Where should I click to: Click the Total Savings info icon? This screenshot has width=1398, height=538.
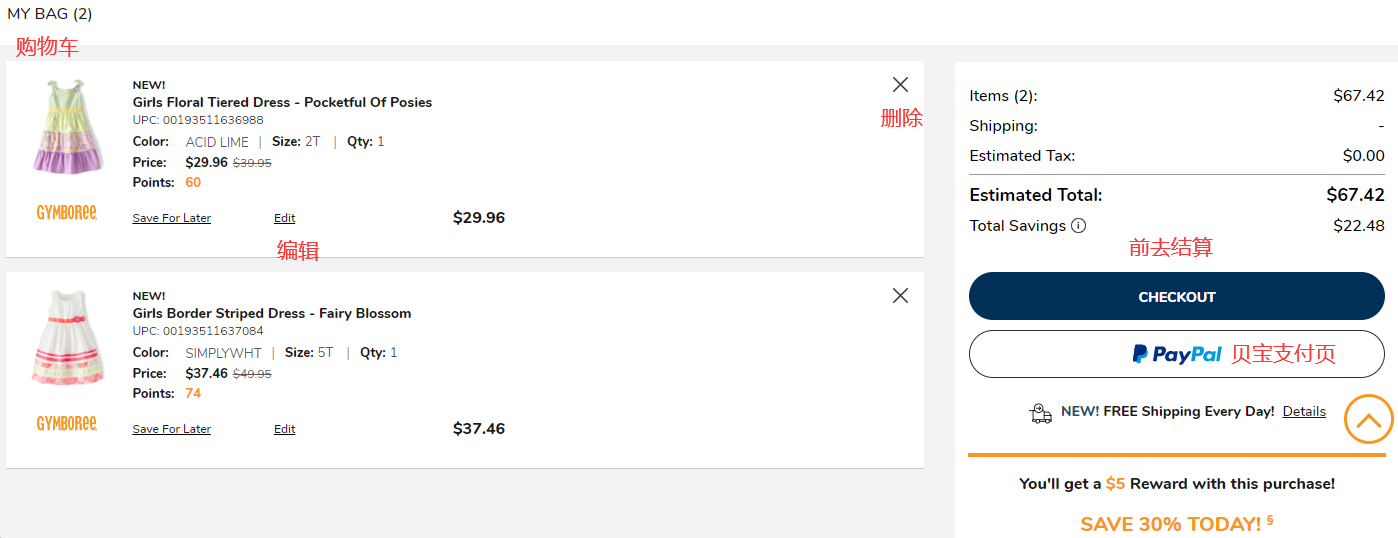point(1078,226)
